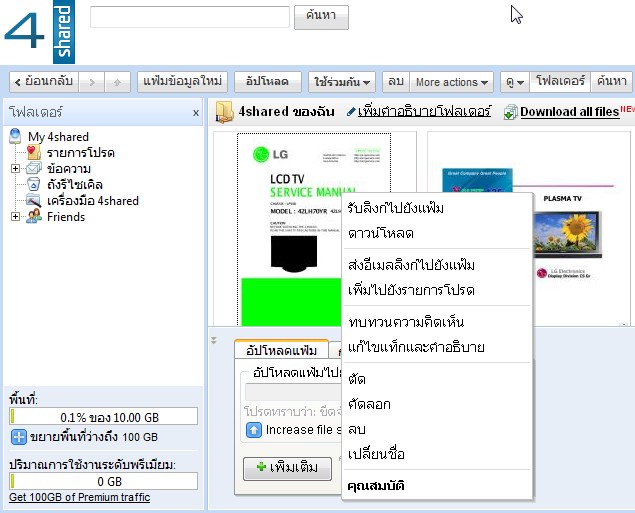The width and height of the screenshot is (635, 513).
Task: Open รายการโปรด favorites folder
Action: coord(81,153)
